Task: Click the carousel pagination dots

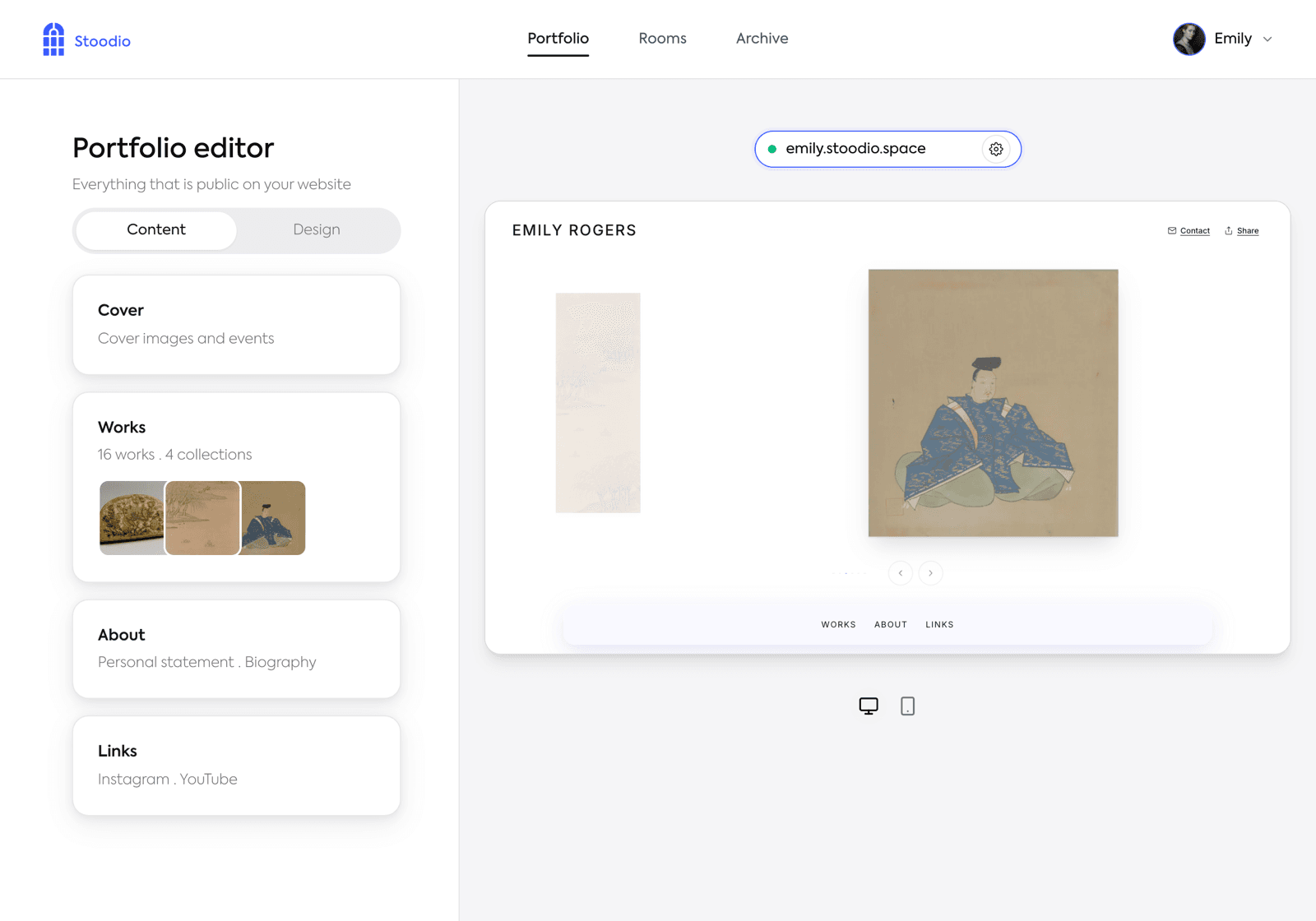Action: coord(850,573)
